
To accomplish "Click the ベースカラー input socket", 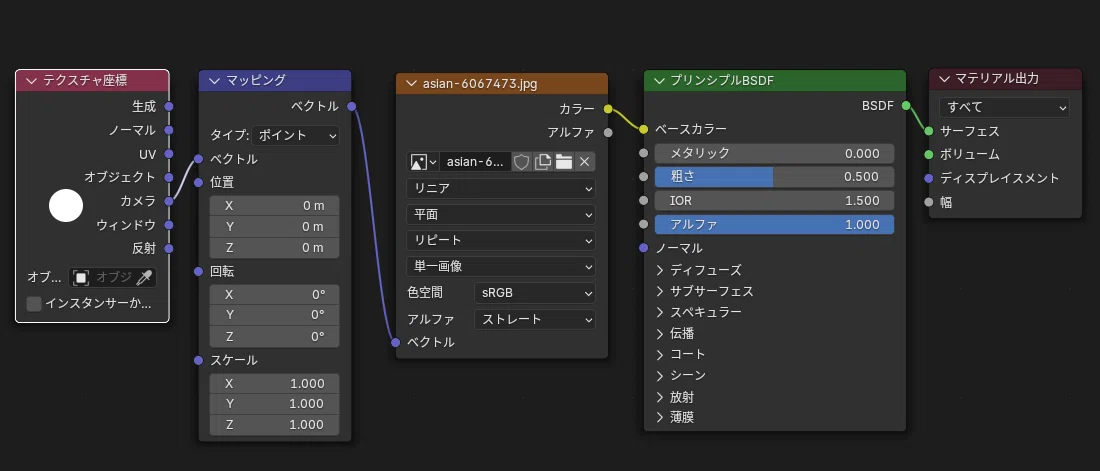I will click(x=643, y=129).
